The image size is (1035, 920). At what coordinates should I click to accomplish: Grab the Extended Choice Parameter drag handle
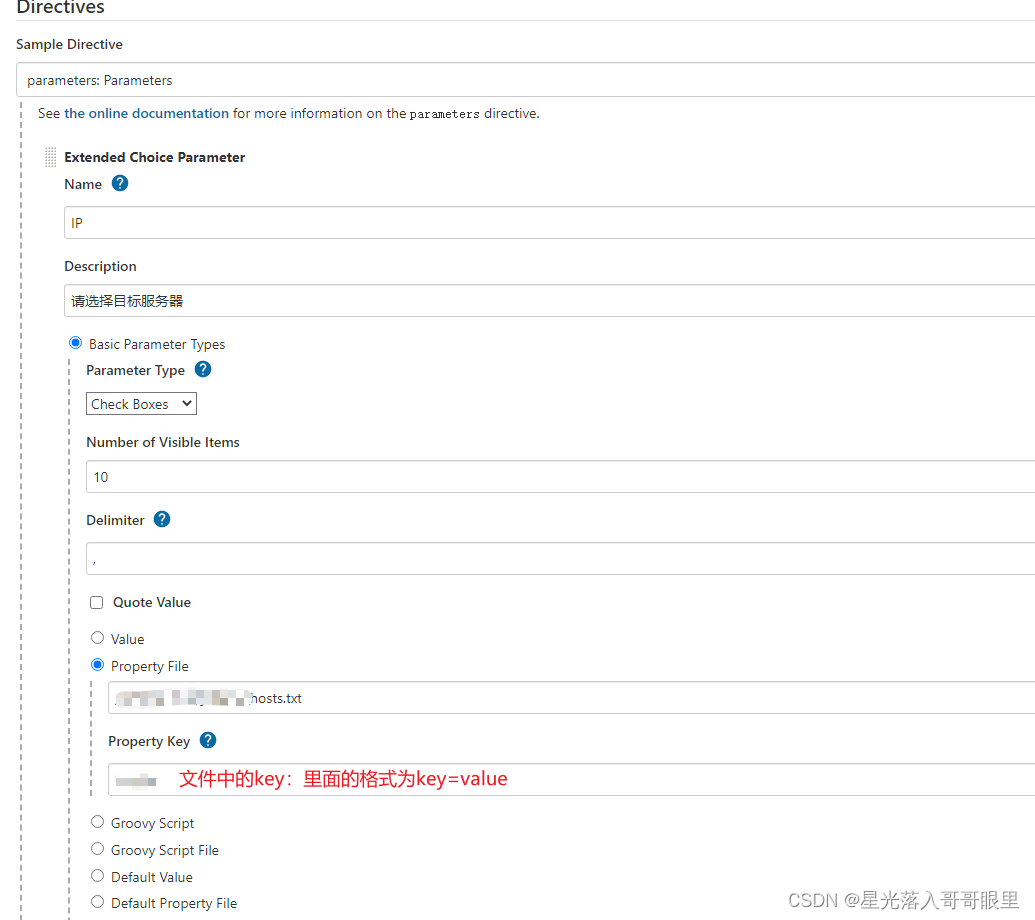pos(50,157)
